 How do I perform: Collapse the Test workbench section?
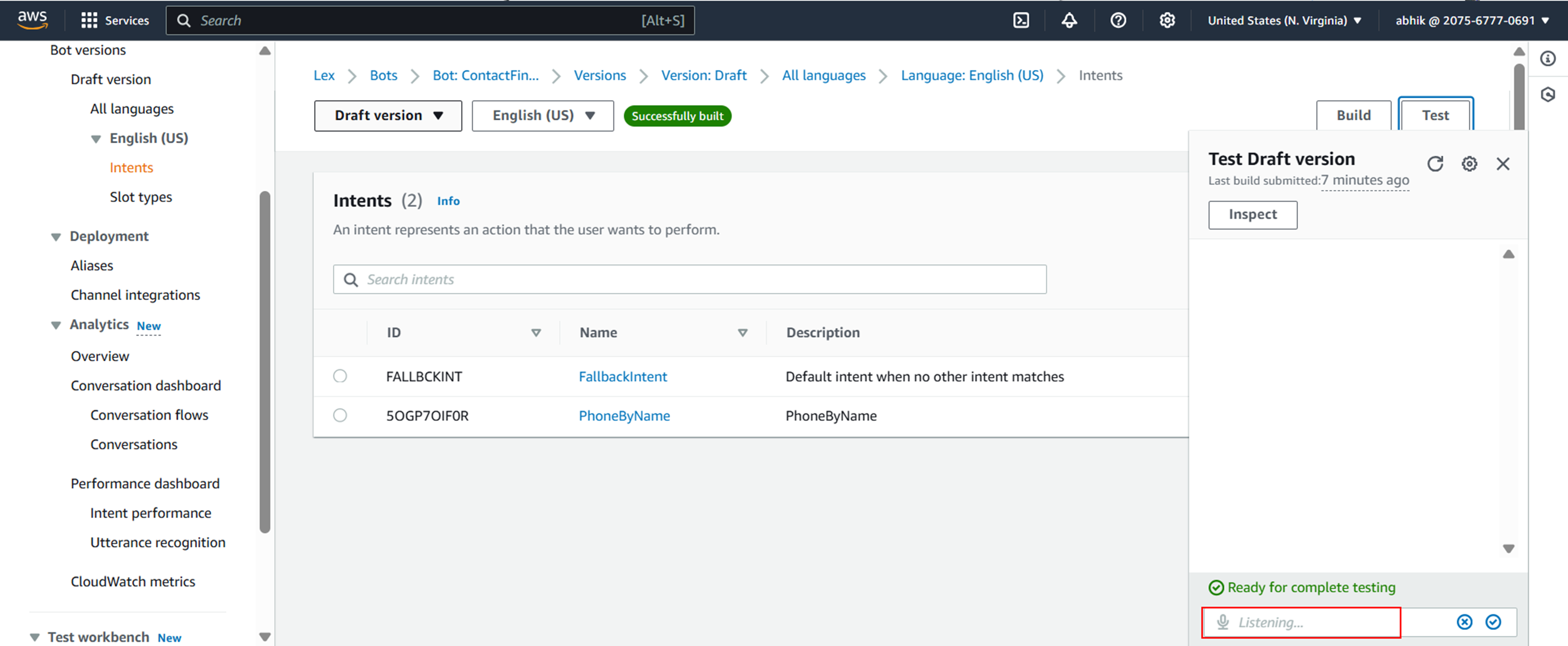(x=34, y=637)
